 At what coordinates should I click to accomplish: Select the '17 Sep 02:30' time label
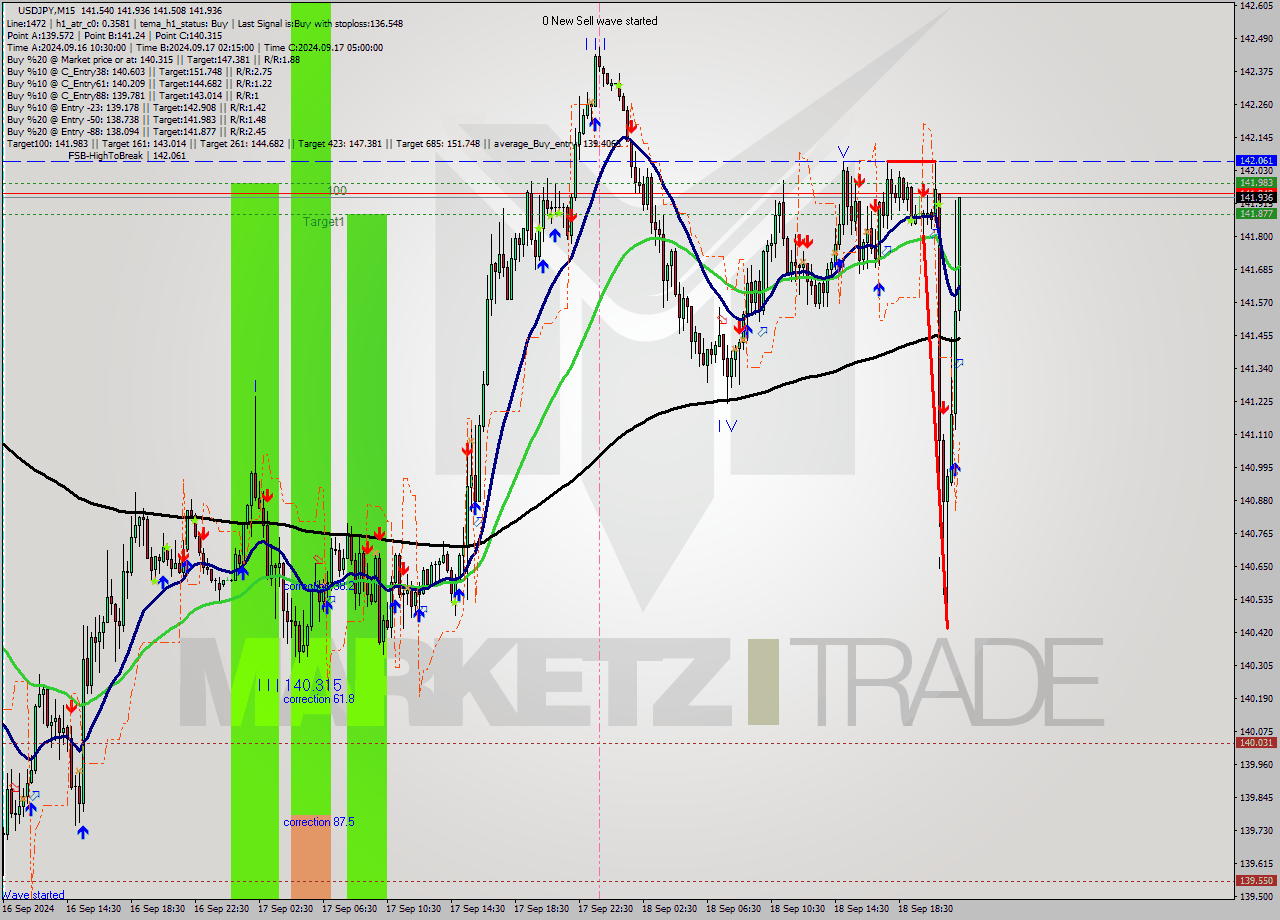point(286,909)
